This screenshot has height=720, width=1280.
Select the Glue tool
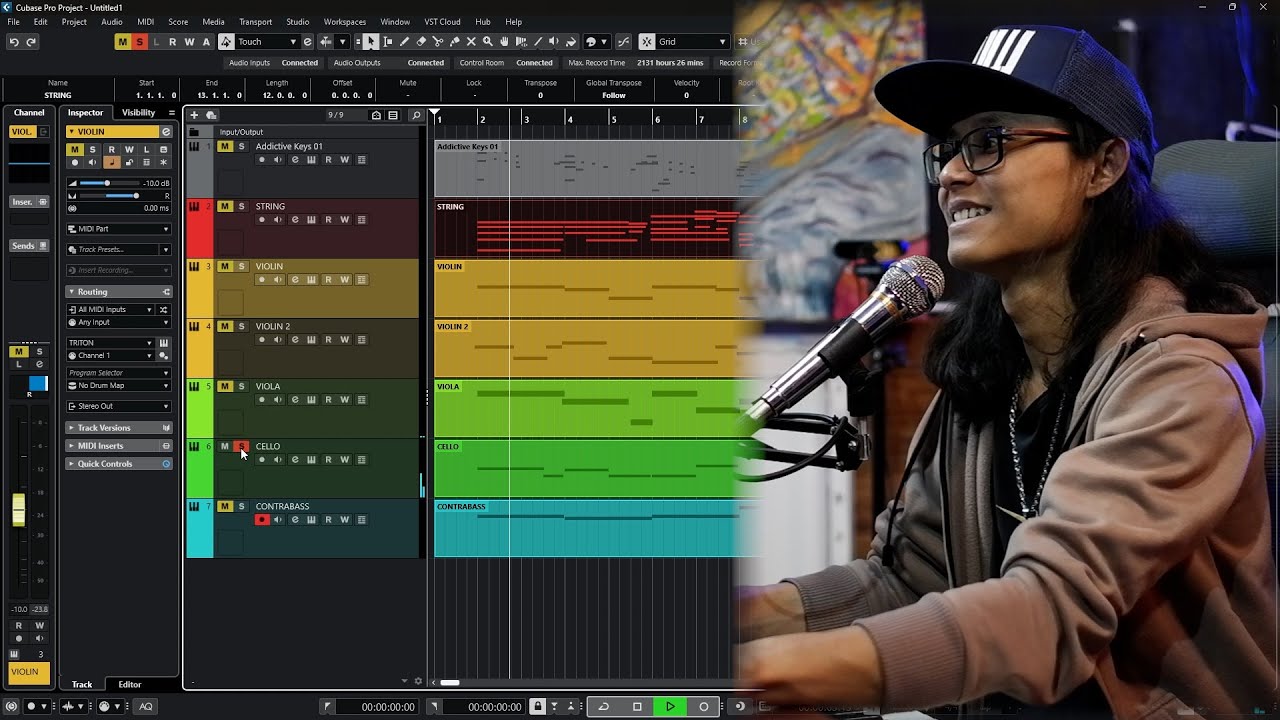click(454, 42)
